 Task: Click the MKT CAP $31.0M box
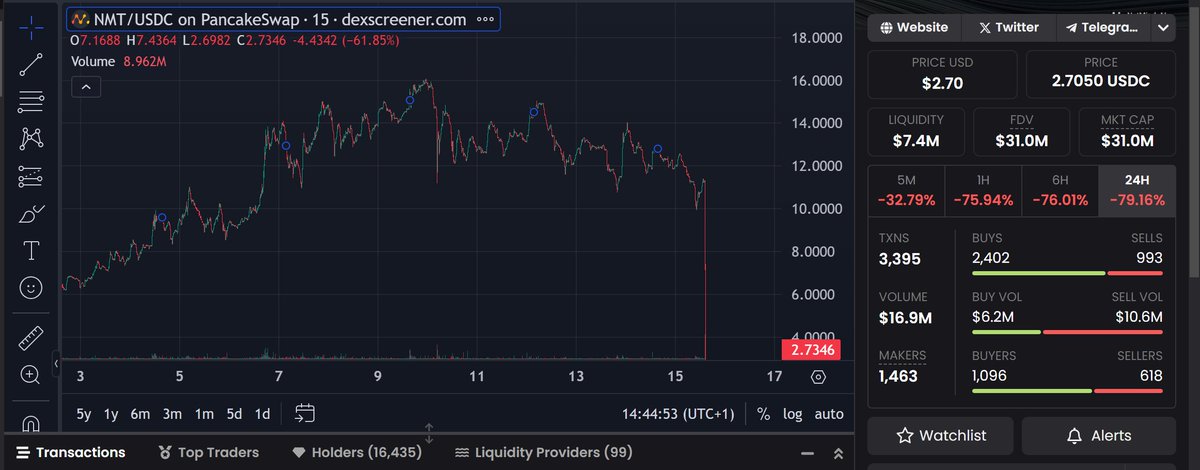pyautogui.click(x=1127, y=131)
